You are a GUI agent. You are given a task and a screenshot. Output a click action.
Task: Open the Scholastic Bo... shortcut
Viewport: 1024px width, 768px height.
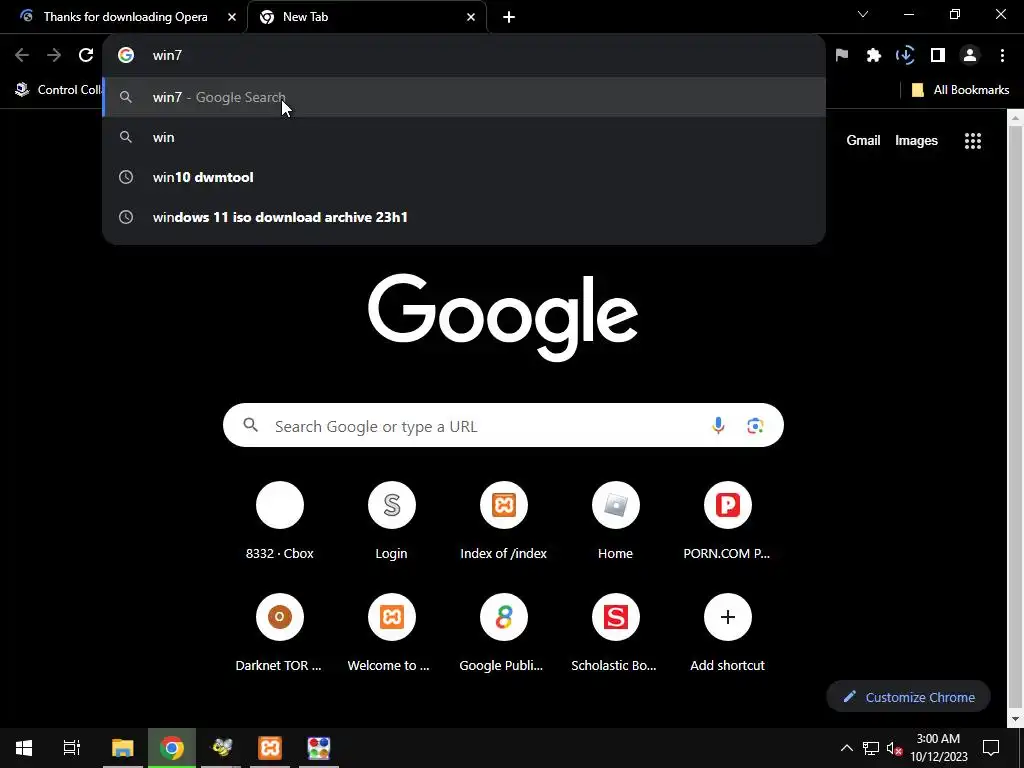[615, 633]
